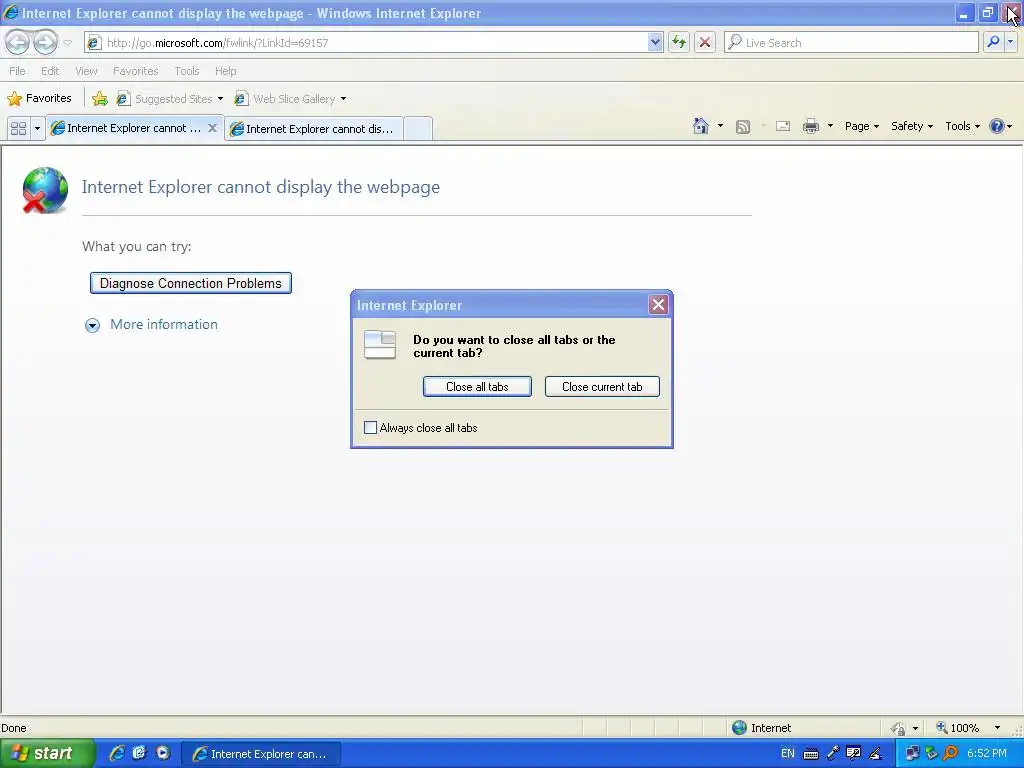The image size is (1024, 768).
Task: Click the network computers icon in system tray
Action: point(912,753)
